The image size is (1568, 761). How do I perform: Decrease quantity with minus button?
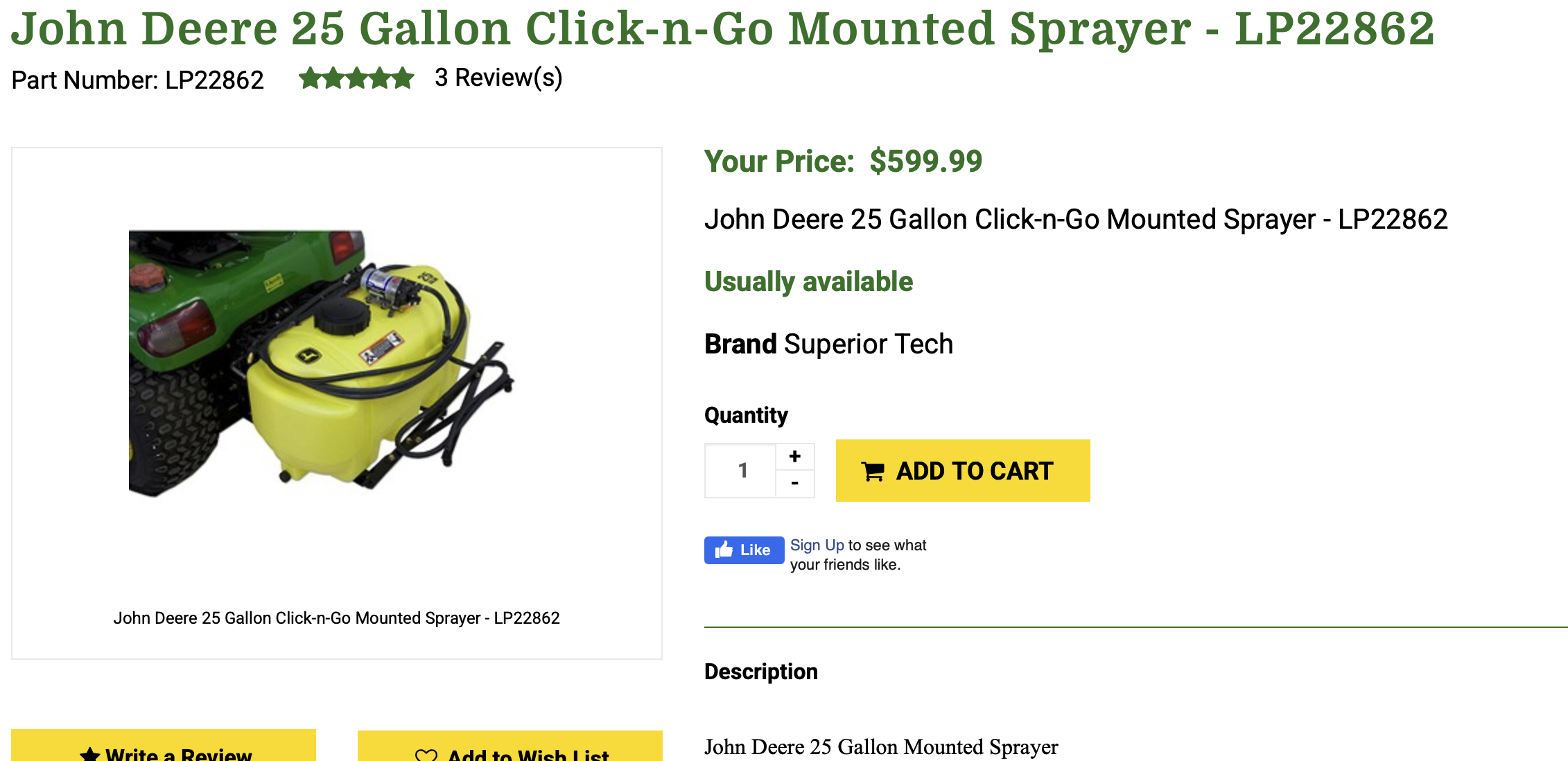794,483
